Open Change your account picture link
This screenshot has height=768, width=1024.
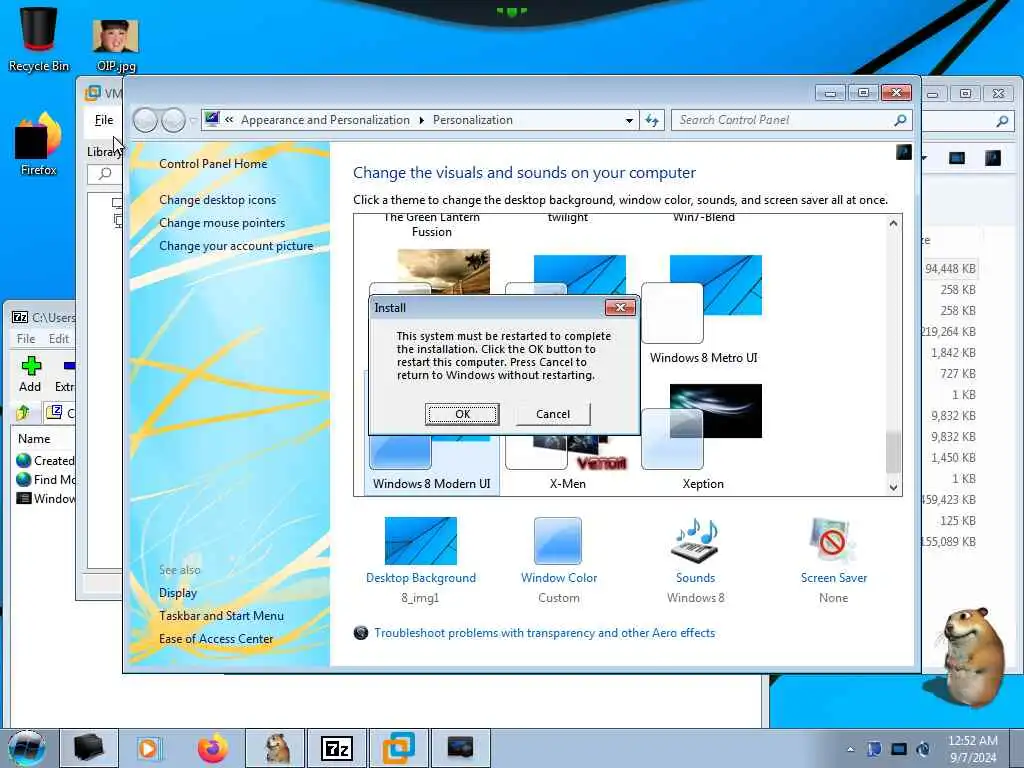(236, 246)
